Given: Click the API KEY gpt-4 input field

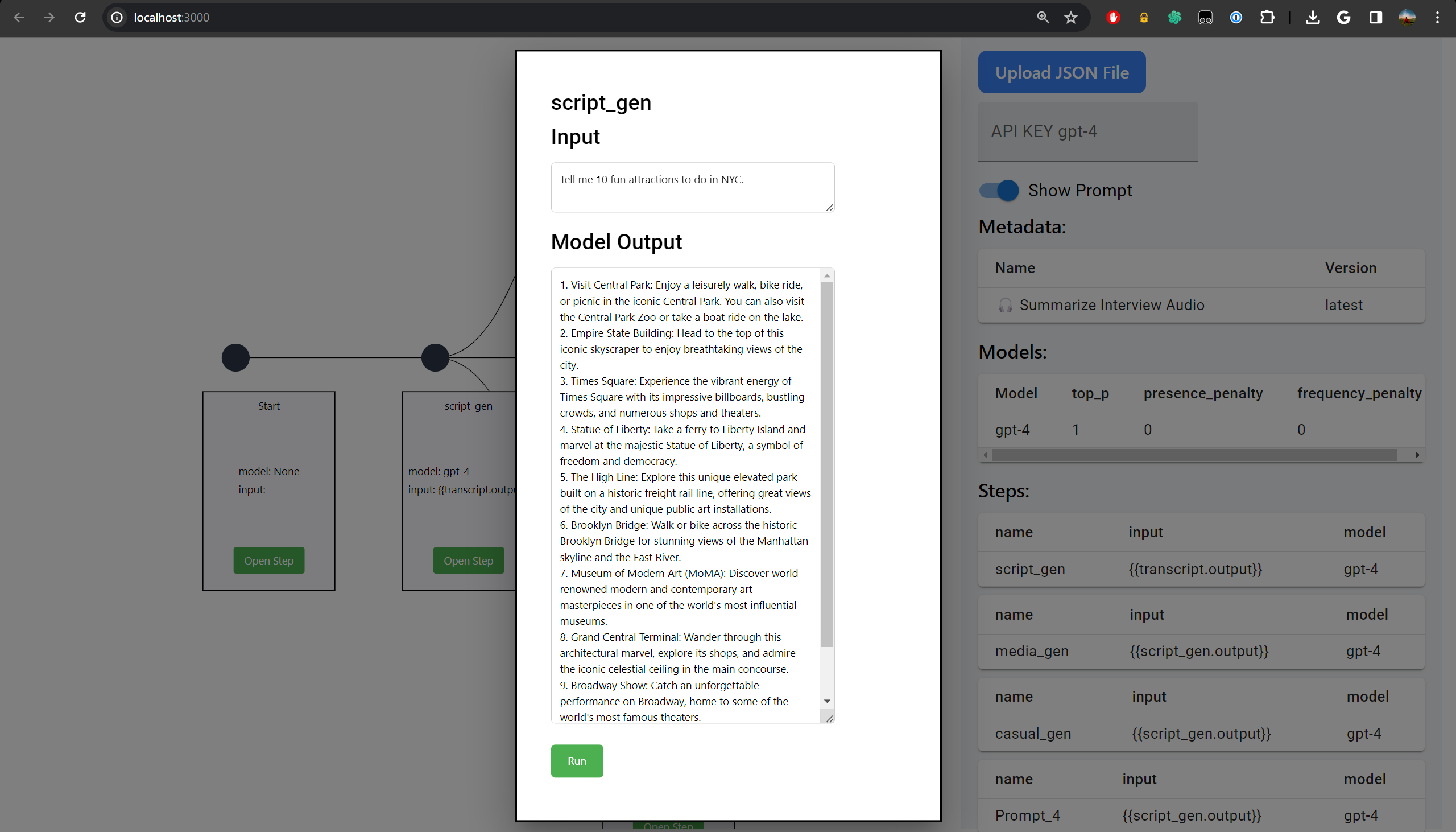Looking at the screenshot, I should 1087,131.
